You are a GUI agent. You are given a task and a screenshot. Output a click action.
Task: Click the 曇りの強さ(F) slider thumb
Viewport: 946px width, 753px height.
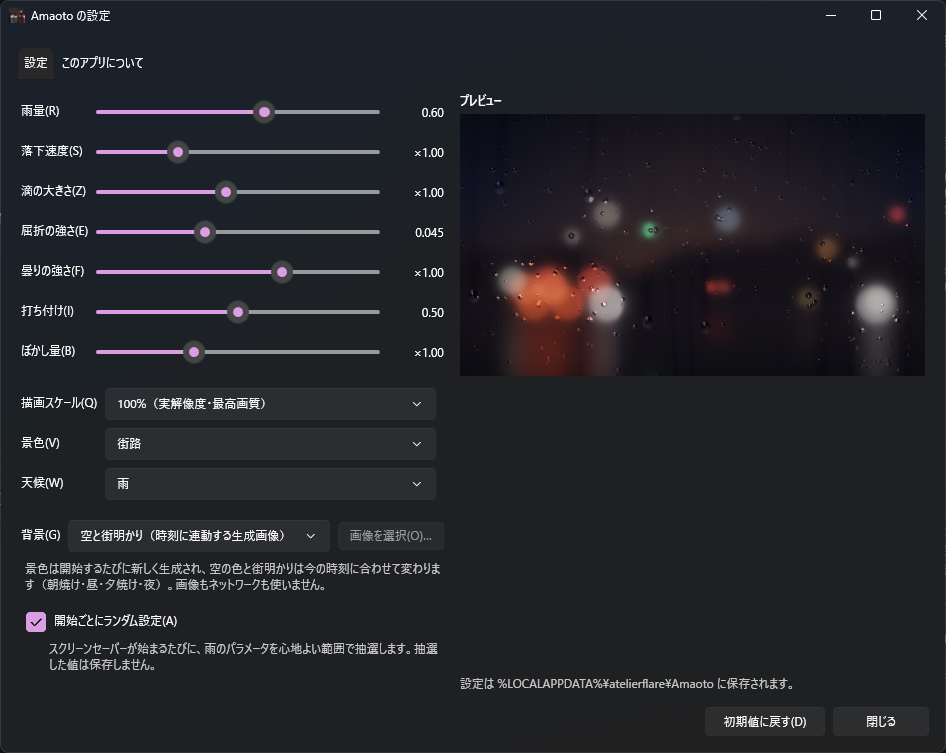point(282,272)
